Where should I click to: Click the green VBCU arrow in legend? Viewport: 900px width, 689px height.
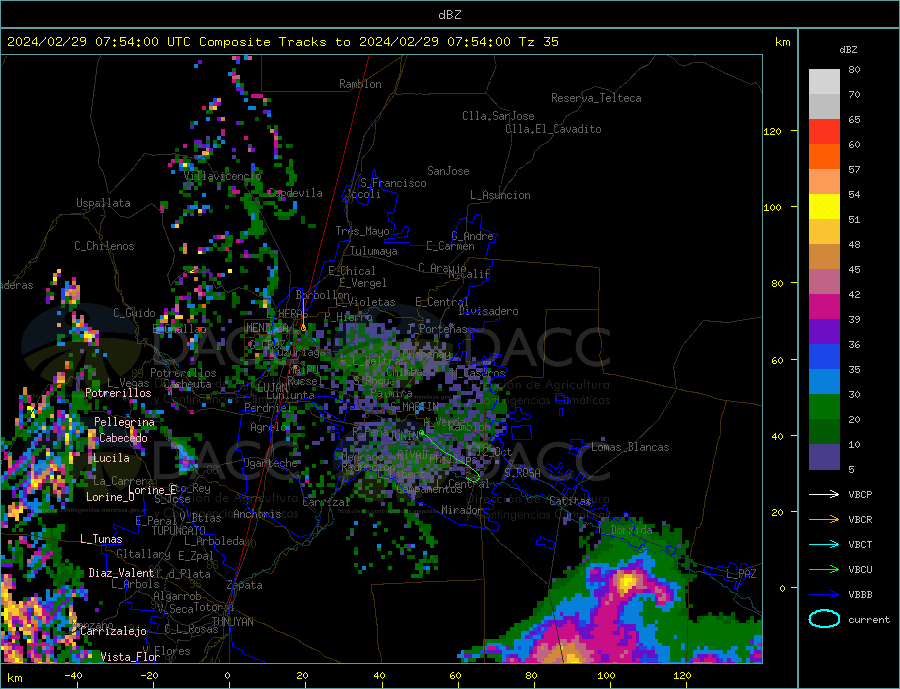[824, 570]
